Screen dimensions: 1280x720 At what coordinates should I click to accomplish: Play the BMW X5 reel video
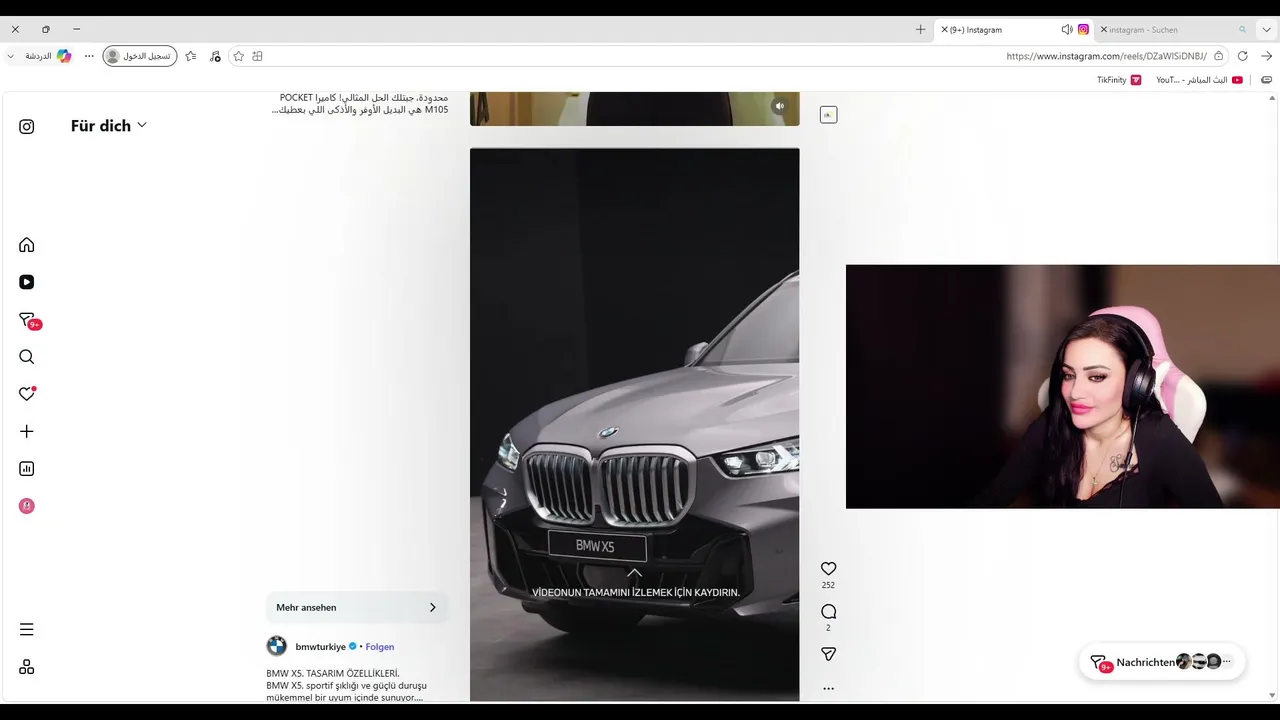[635, 425]
